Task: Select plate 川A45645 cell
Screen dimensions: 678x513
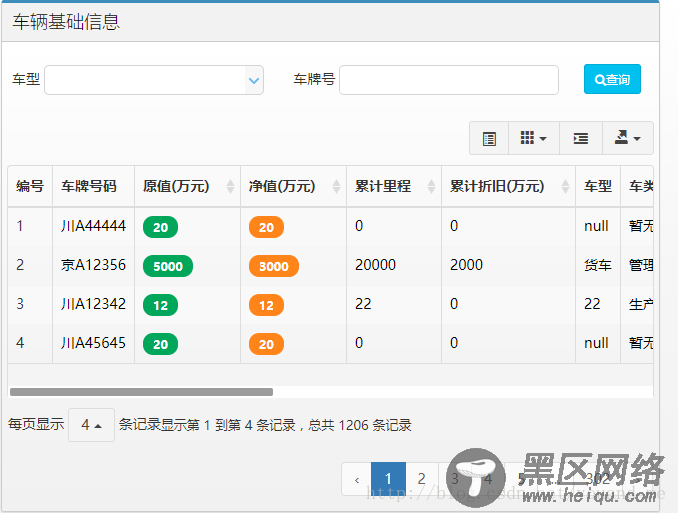Action: coord(93,343)
